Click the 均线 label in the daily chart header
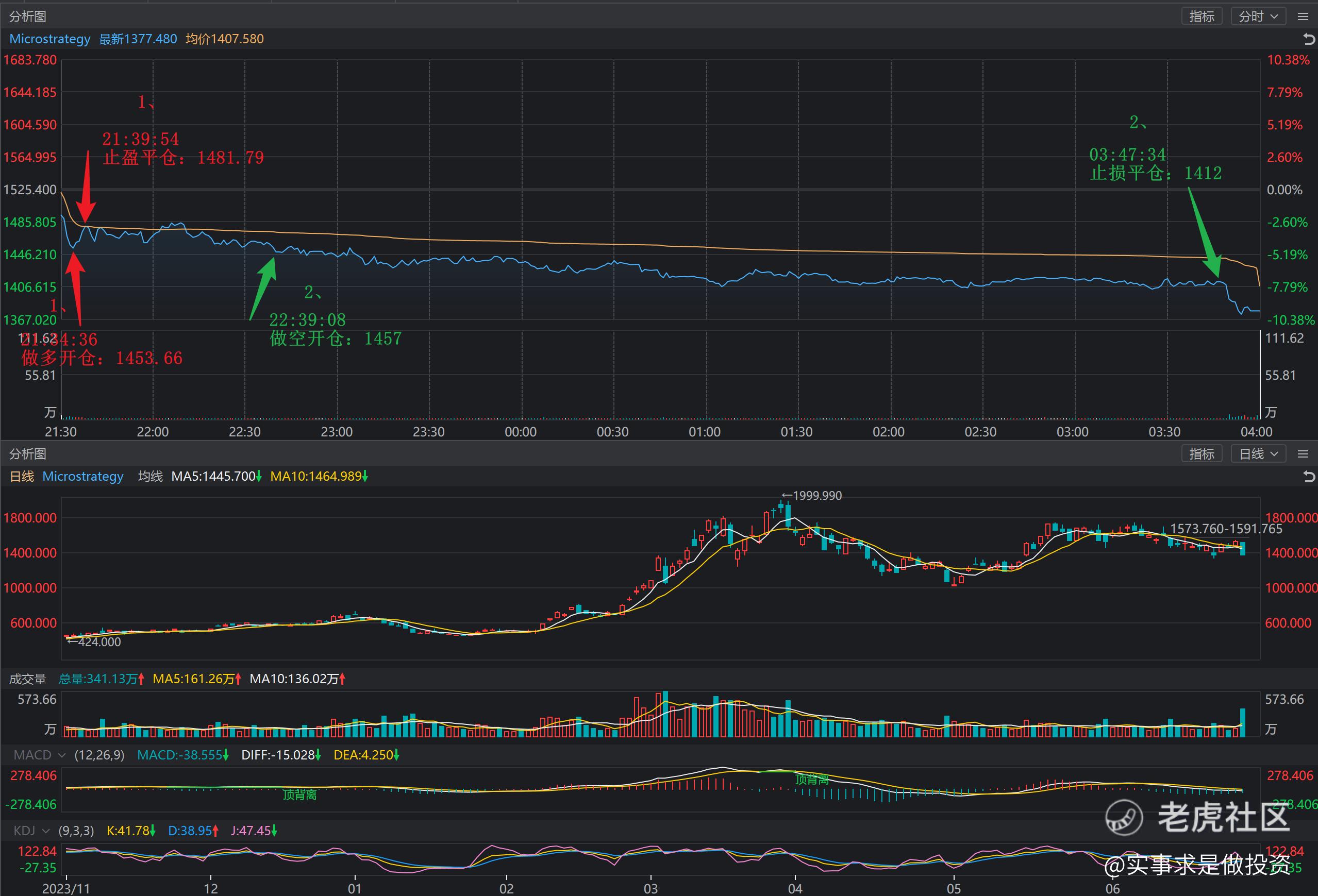The height and width of the screenshot is (896, 1318). tap(151, 477)
